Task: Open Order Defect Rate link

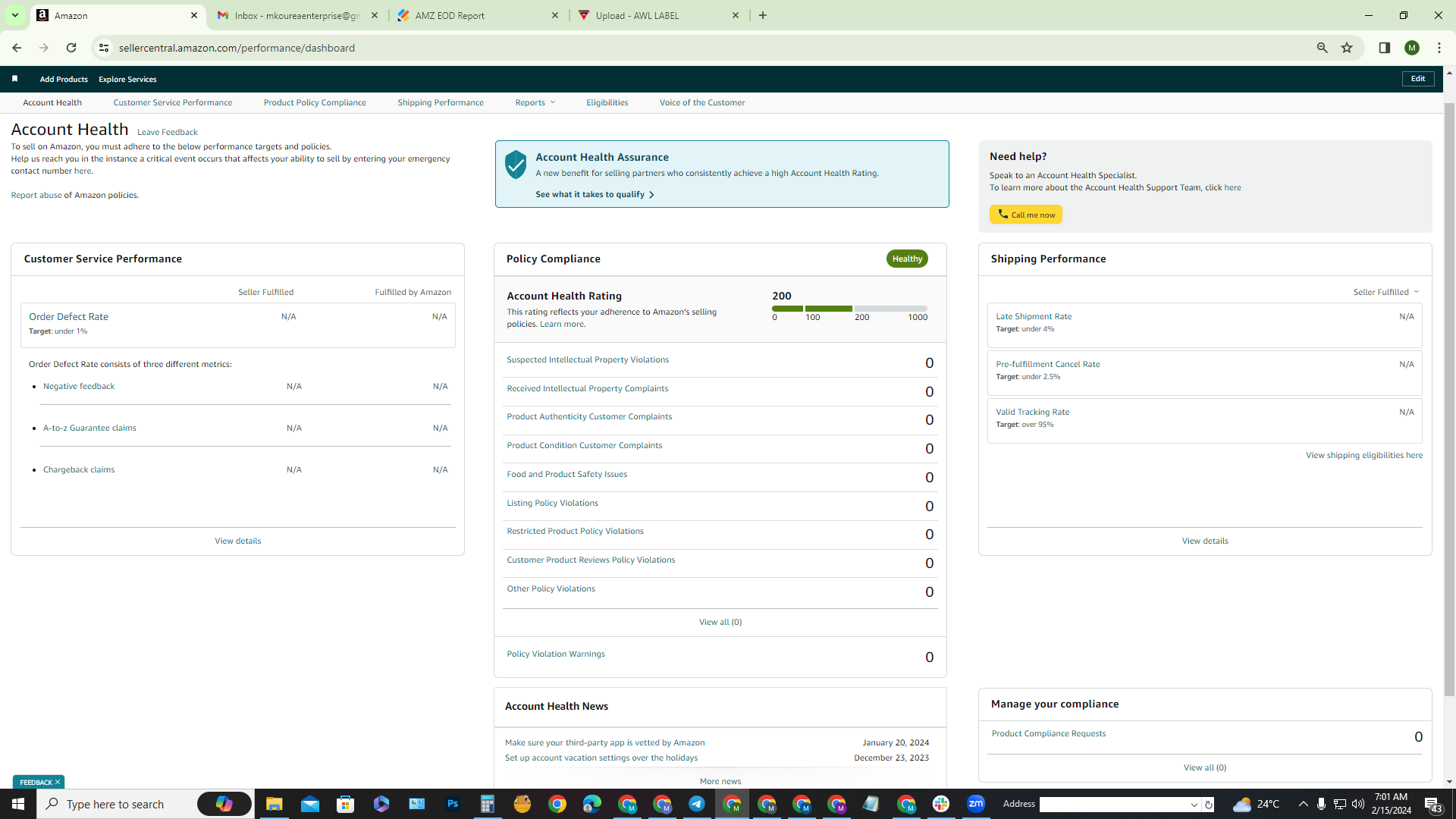Action: tap(68, 316)
